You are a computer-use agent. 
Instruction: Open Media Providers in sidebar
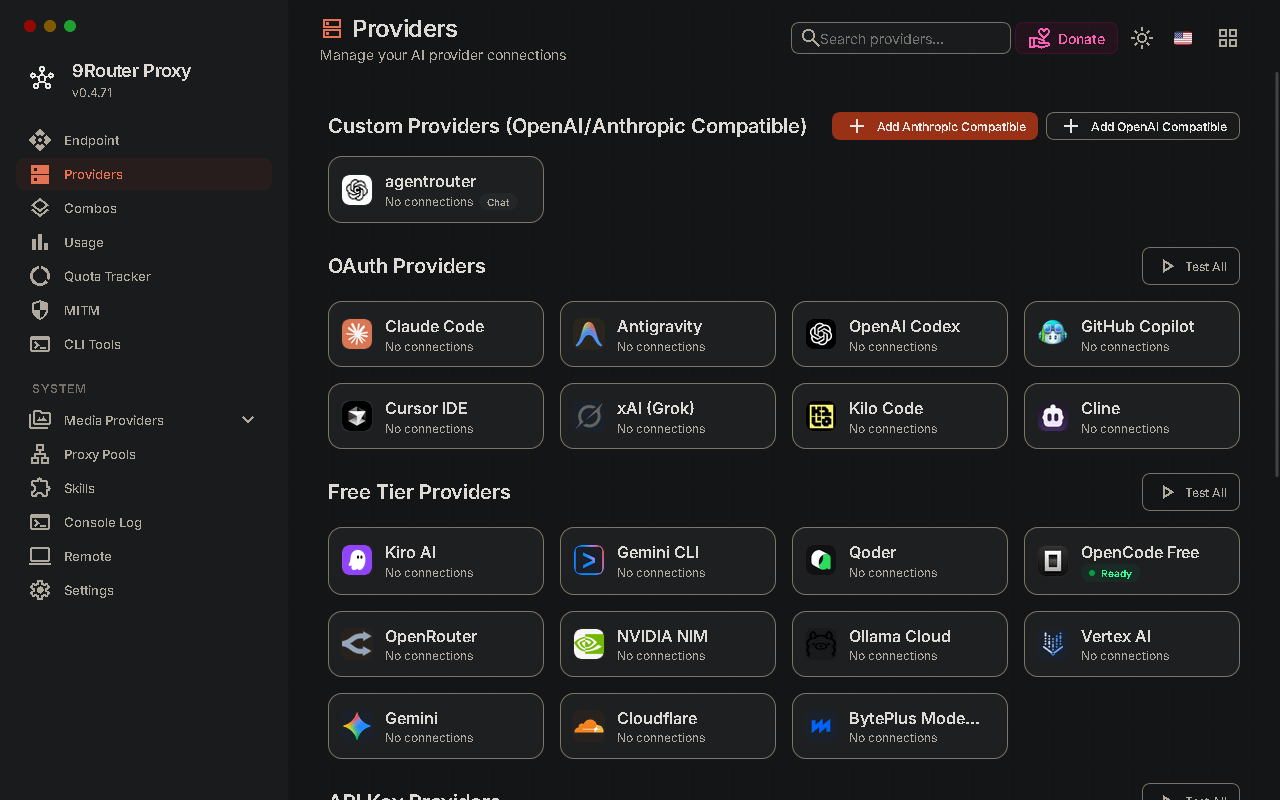coord(144,420)
